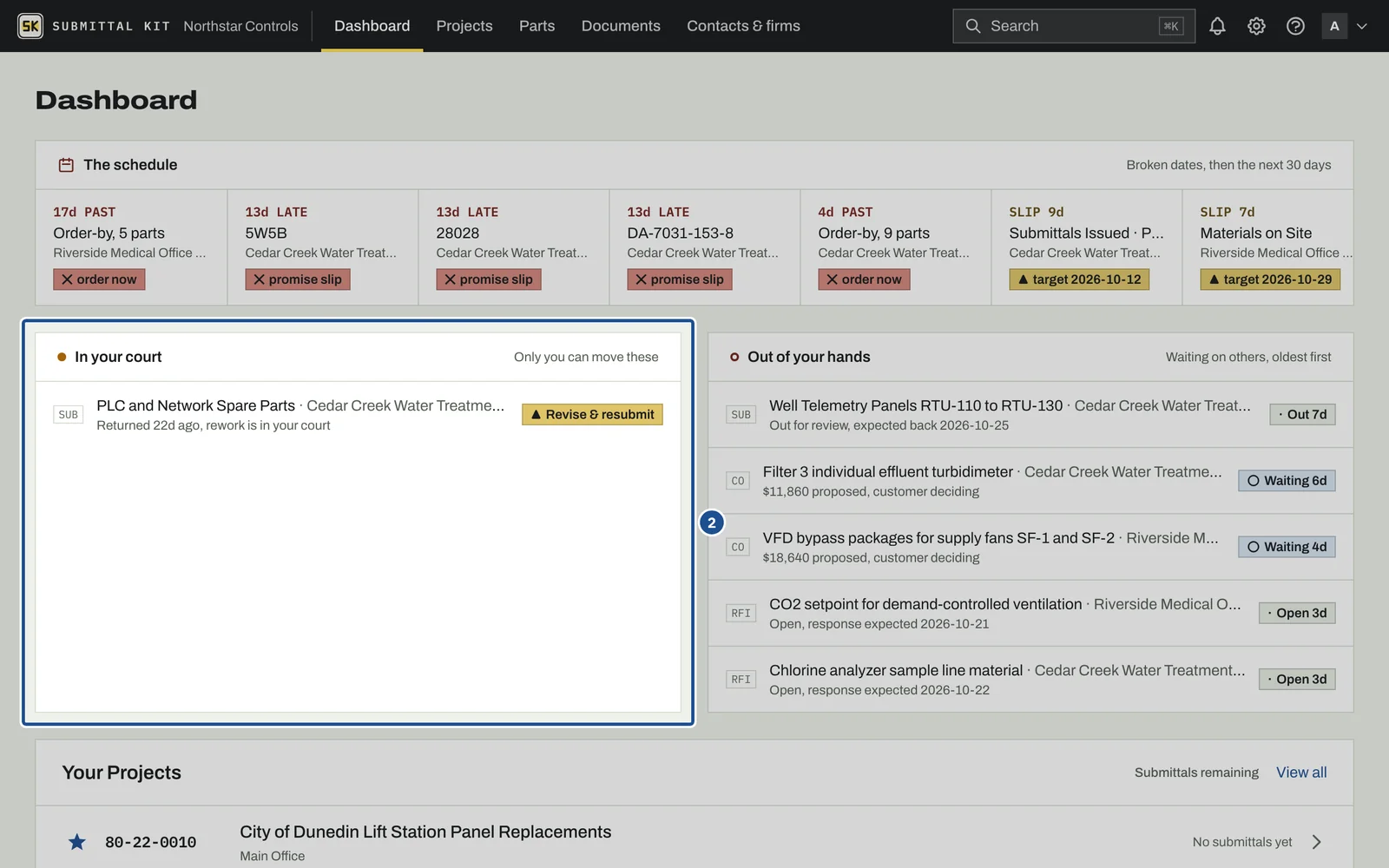Viewport: 1389px width, 868px height.
Task: Expand the account menu chevron
Action: [1362, 26]
